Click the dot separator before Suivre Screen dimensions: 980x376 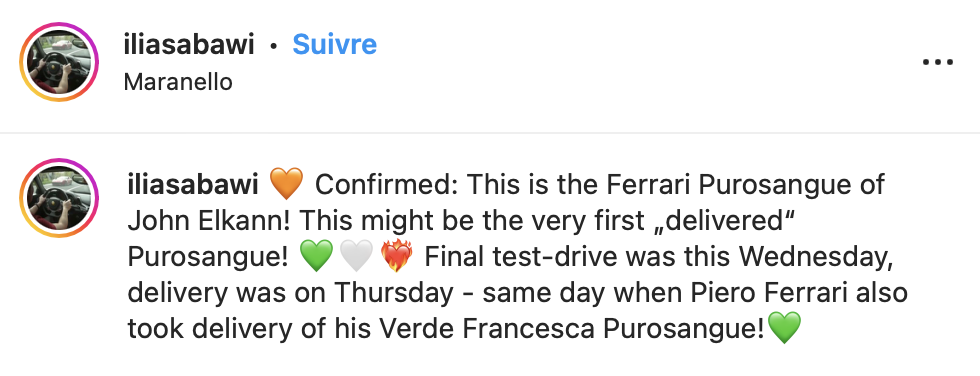click(273, 46)
